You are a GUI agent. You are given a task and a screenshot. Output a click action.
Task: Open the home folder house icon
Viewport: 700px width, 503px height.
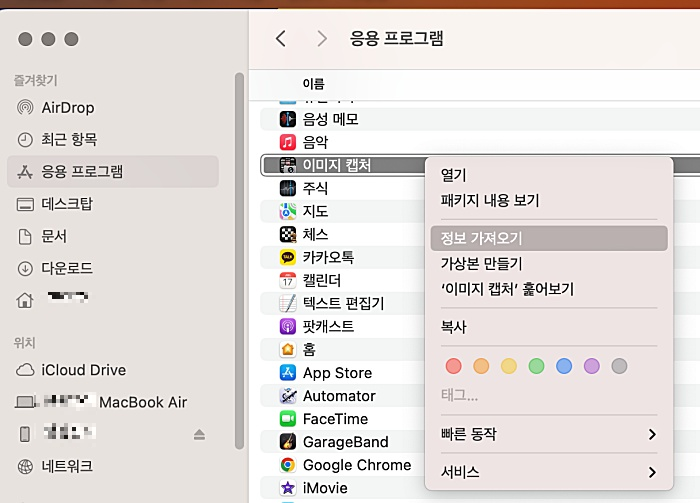(25, 300)
